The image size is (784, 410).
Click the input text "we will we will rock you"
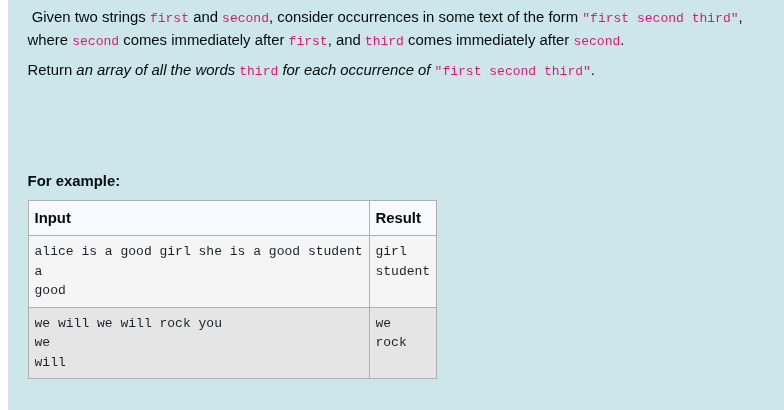pos(128,324)
